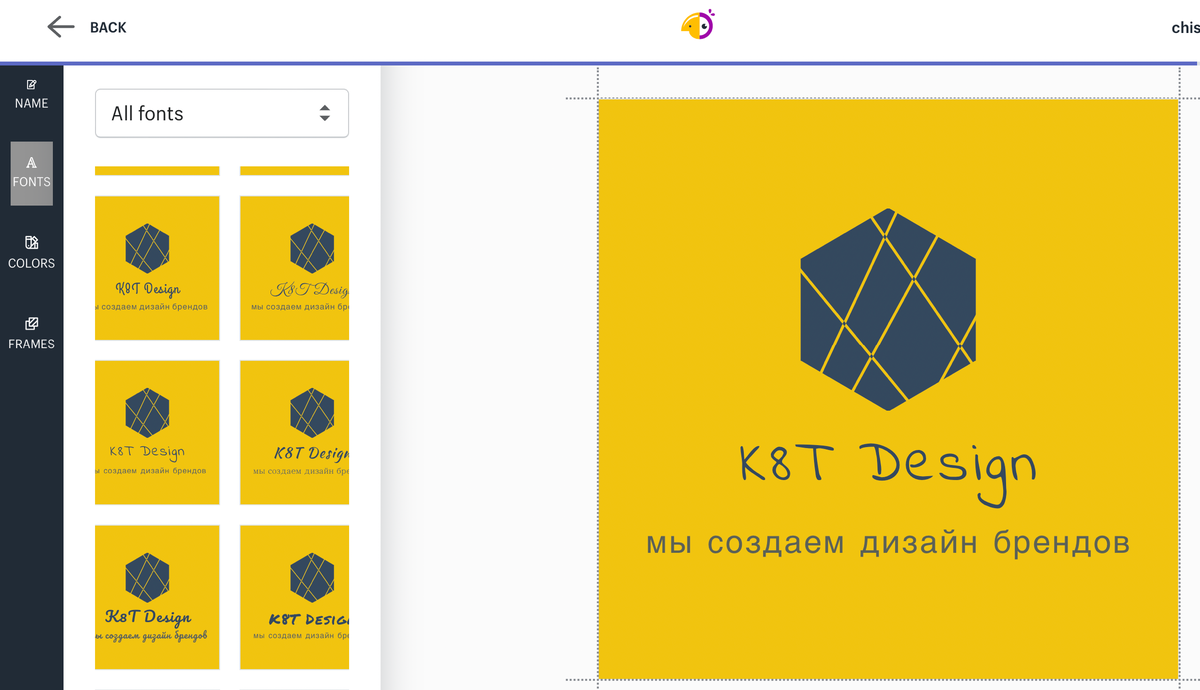Select the serif script thumbnail in bottom row
This screenshot has width=1200, height=690.
tap(157, 597)
